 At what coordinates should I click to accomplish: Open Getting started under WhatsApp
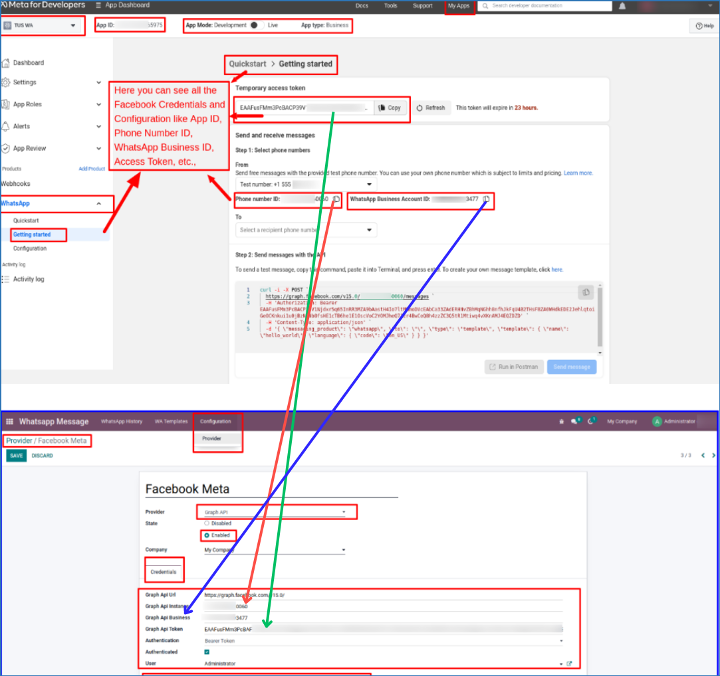pos(32,235)
